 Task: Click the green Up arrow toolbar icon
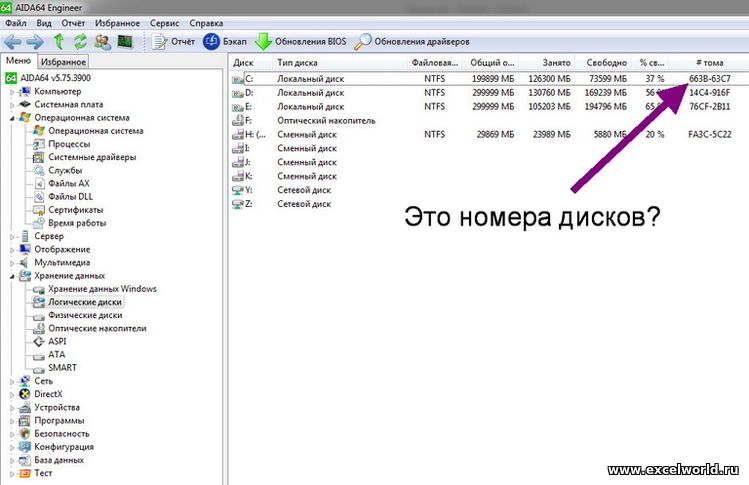59,42
